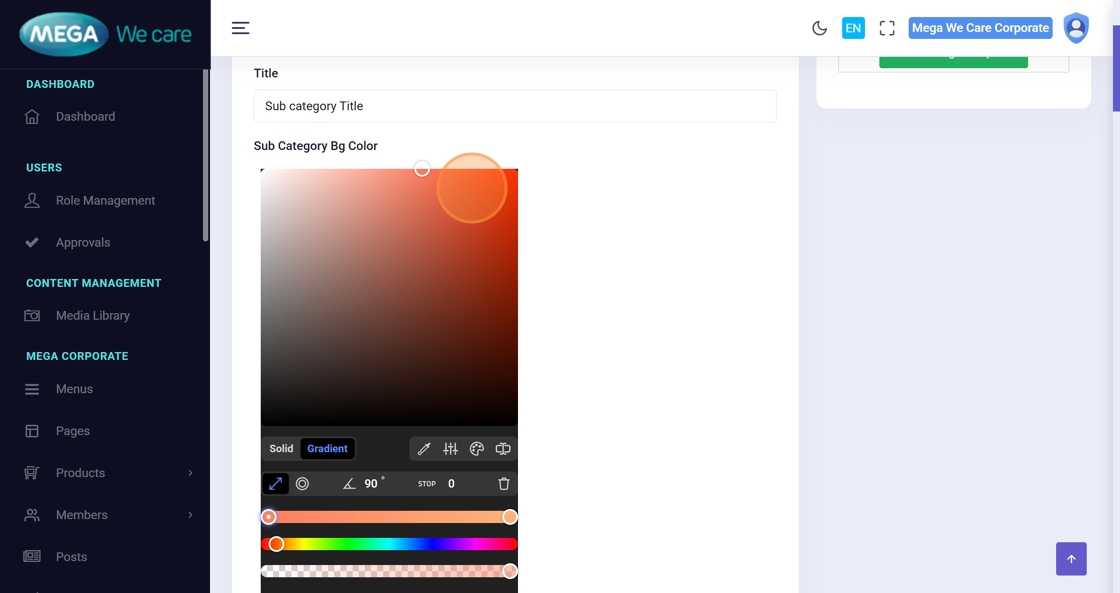Open the EN language selector

853,28
